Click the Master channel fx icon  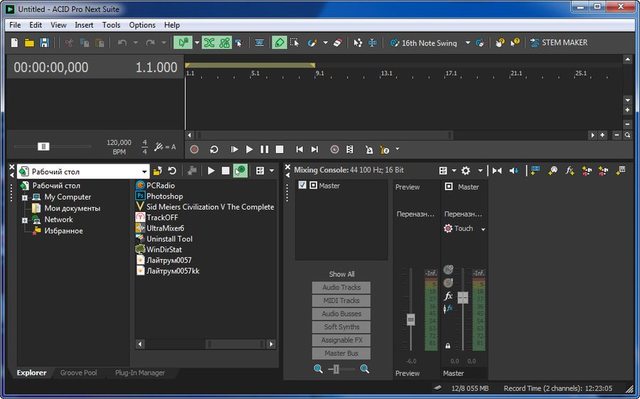point(448,296)
